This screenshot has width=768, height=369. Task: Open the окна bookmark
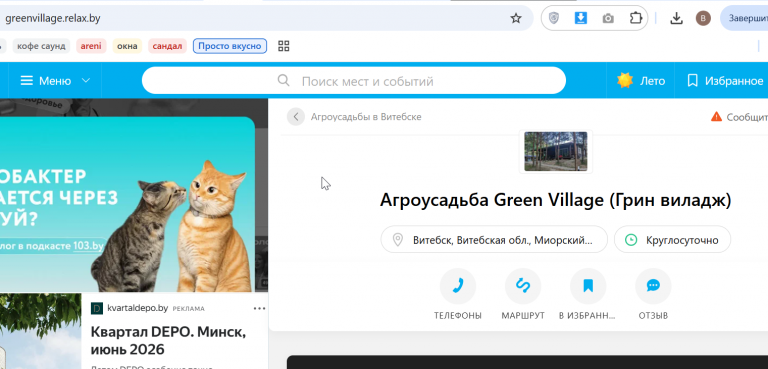127,46
